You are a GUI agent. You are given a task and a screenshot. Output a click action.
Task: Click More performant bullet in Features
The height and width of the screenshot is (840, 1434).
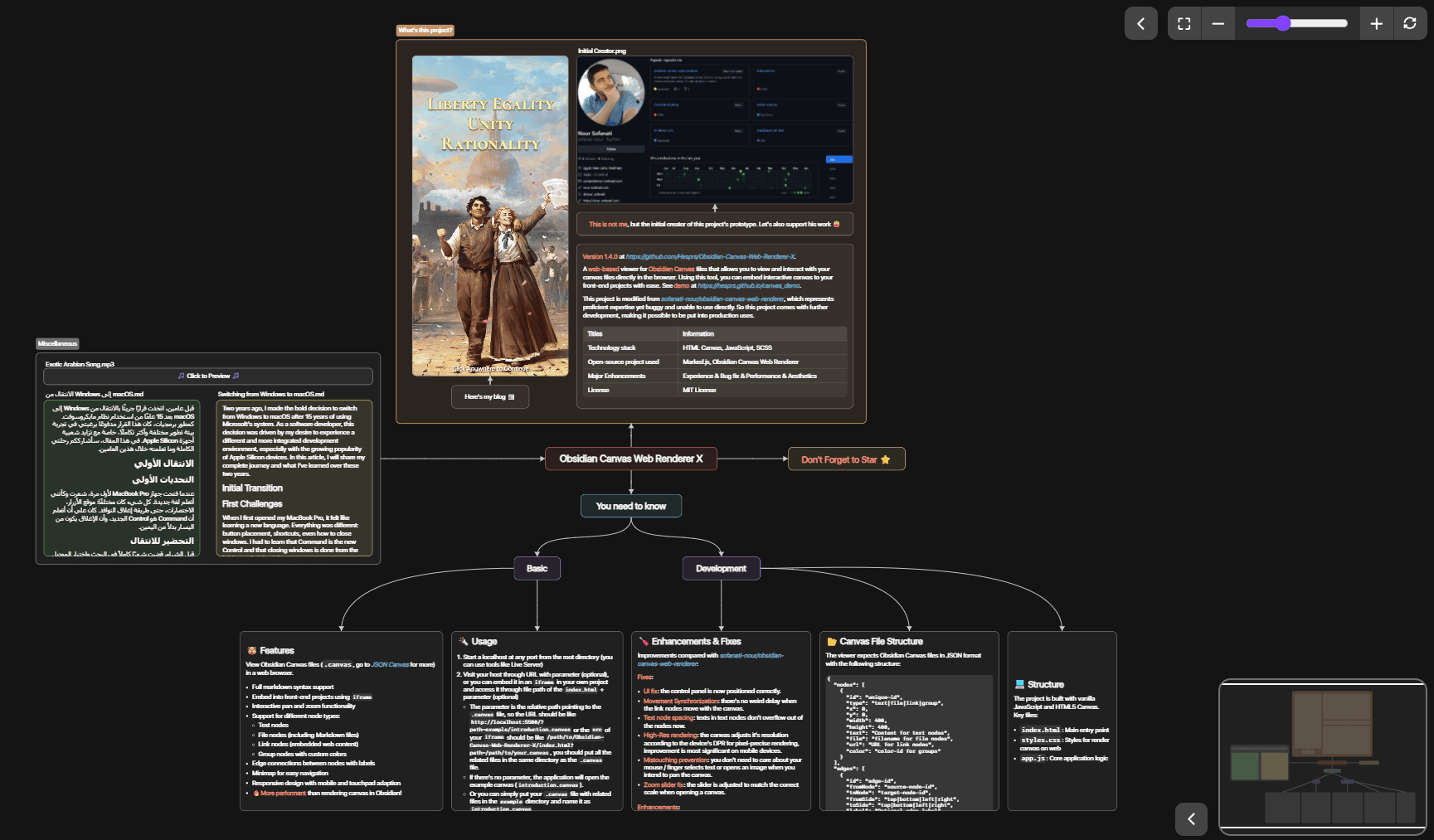(283, 794)
